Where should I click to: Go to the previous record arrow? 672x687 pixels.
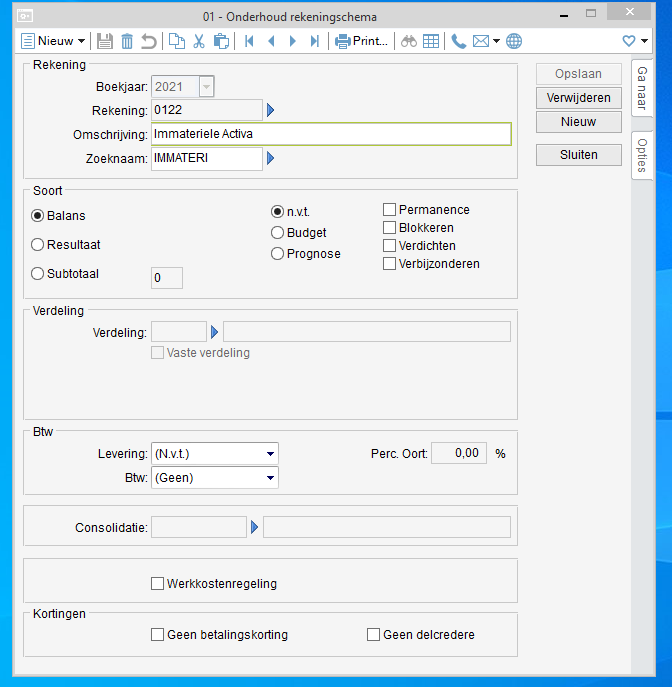271,41
